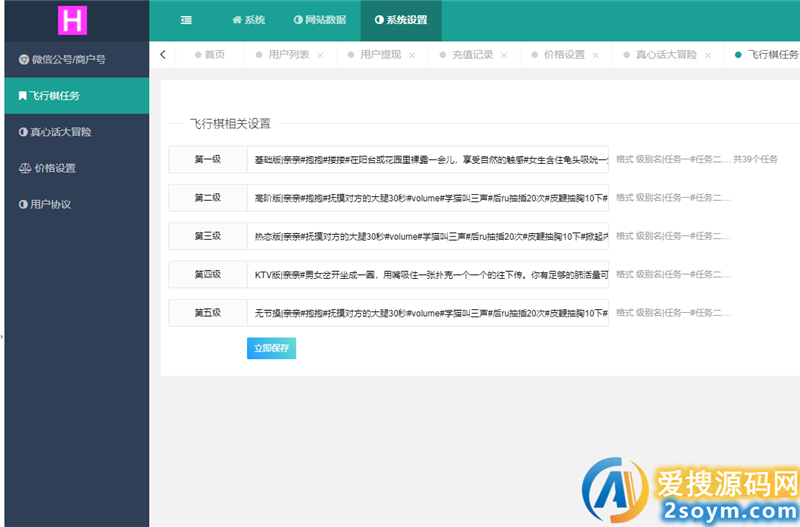Close the 价格设置 tab
Viewport: 800px width, 527px height.
595,55
